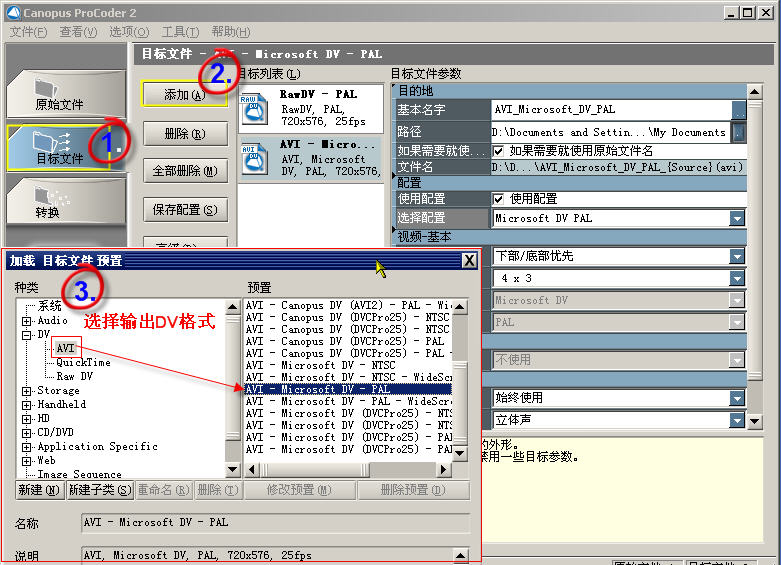The height and width of the screenshot is (565, 781).
Task: Click down arrow of parameters panel scrollbar
Action: (x=754, y=422)
